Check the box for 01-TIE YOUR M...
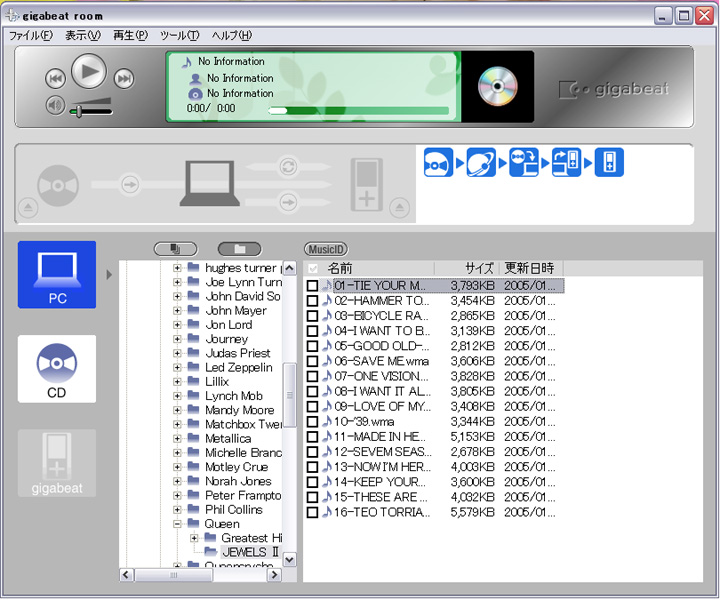 [x=313, y=286]
